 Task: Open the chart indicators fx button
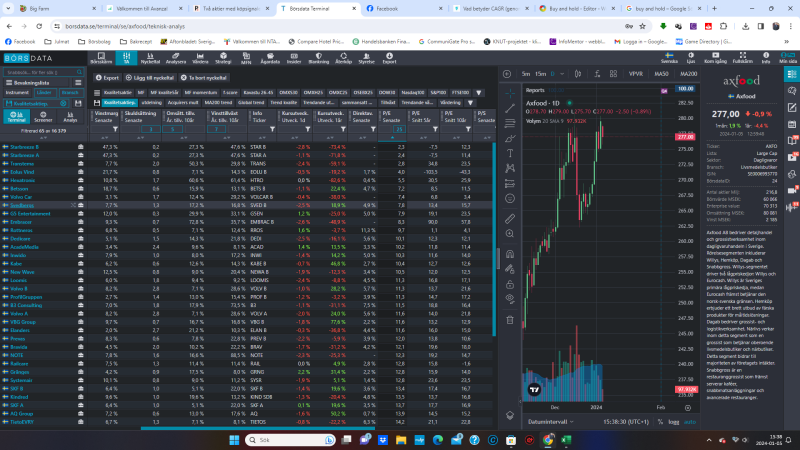coord(597,74)
